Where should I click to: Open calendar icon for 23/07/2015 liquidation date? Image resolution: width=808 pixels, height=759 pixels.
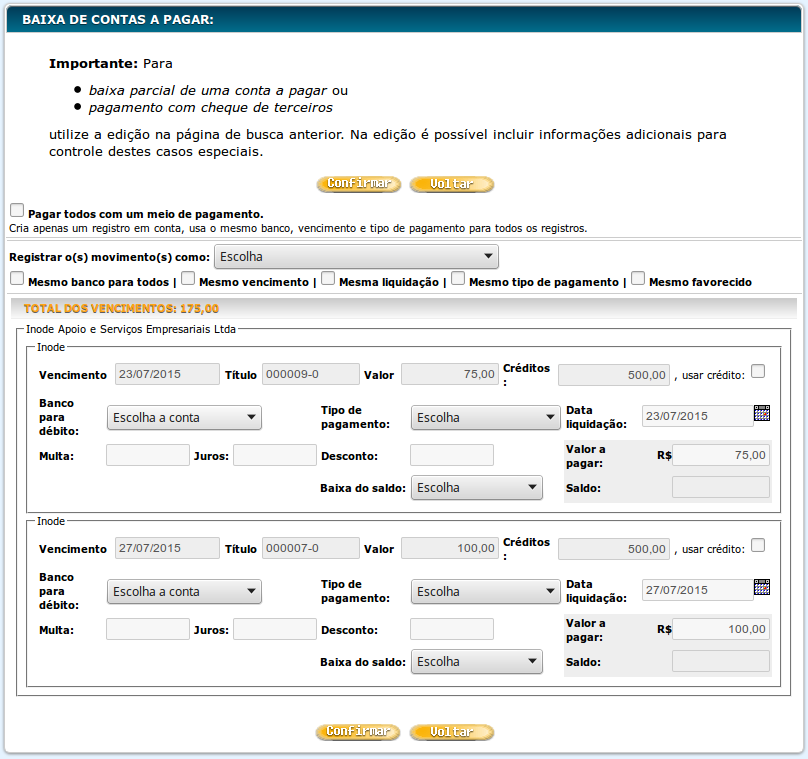tap(762, 413)
